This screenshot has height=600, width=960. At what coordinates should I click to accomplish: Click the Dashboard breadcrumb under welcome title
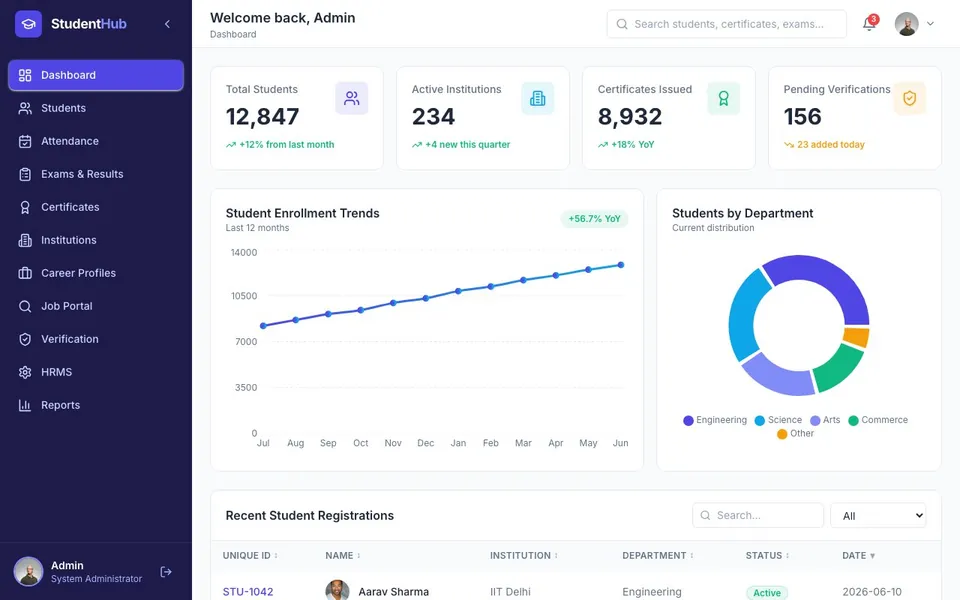233,35
